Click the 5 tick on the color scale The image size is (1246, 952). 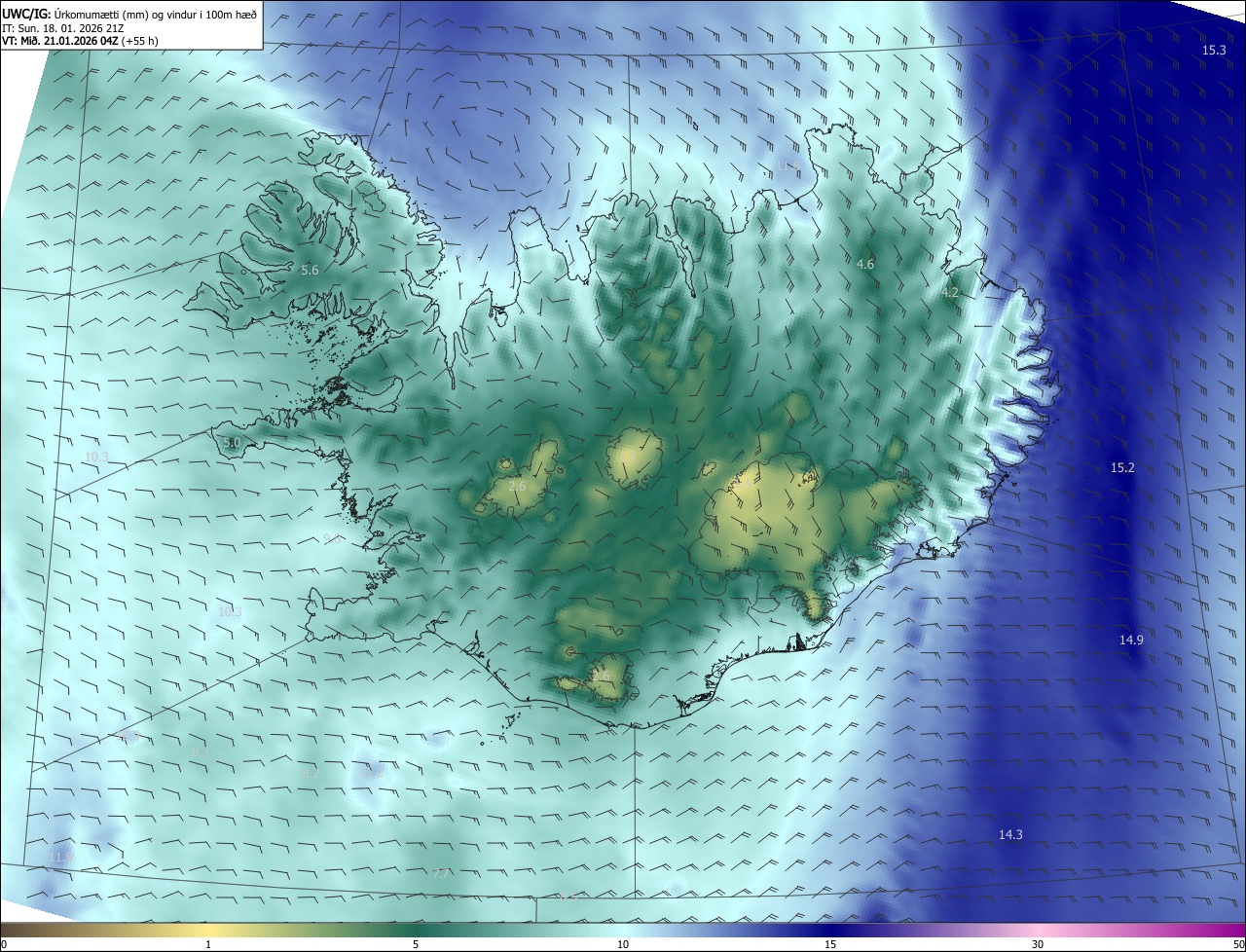tap(416, 944)
